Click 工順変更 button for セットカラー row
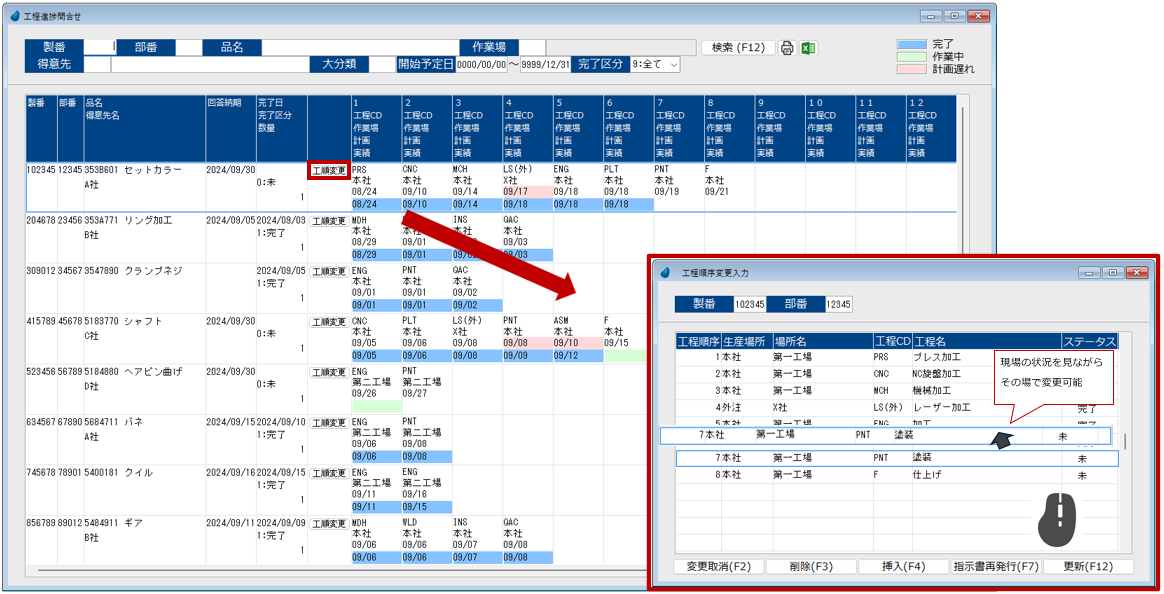Screen dimensions: 1164x594 [x=329, y=171]
